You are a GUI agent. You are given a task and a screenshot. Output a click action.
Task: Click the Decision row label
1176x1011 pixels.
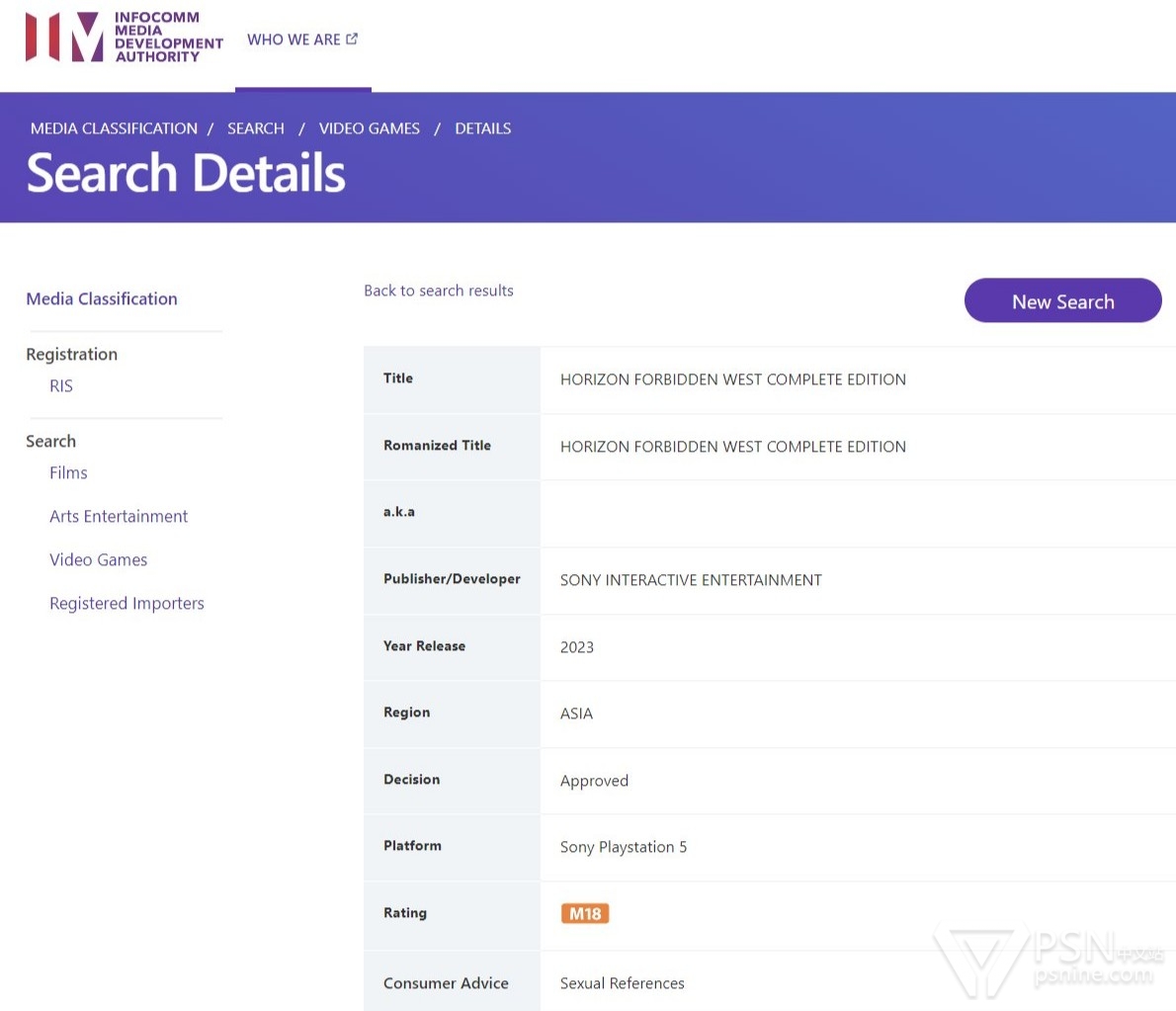(412, 779)
